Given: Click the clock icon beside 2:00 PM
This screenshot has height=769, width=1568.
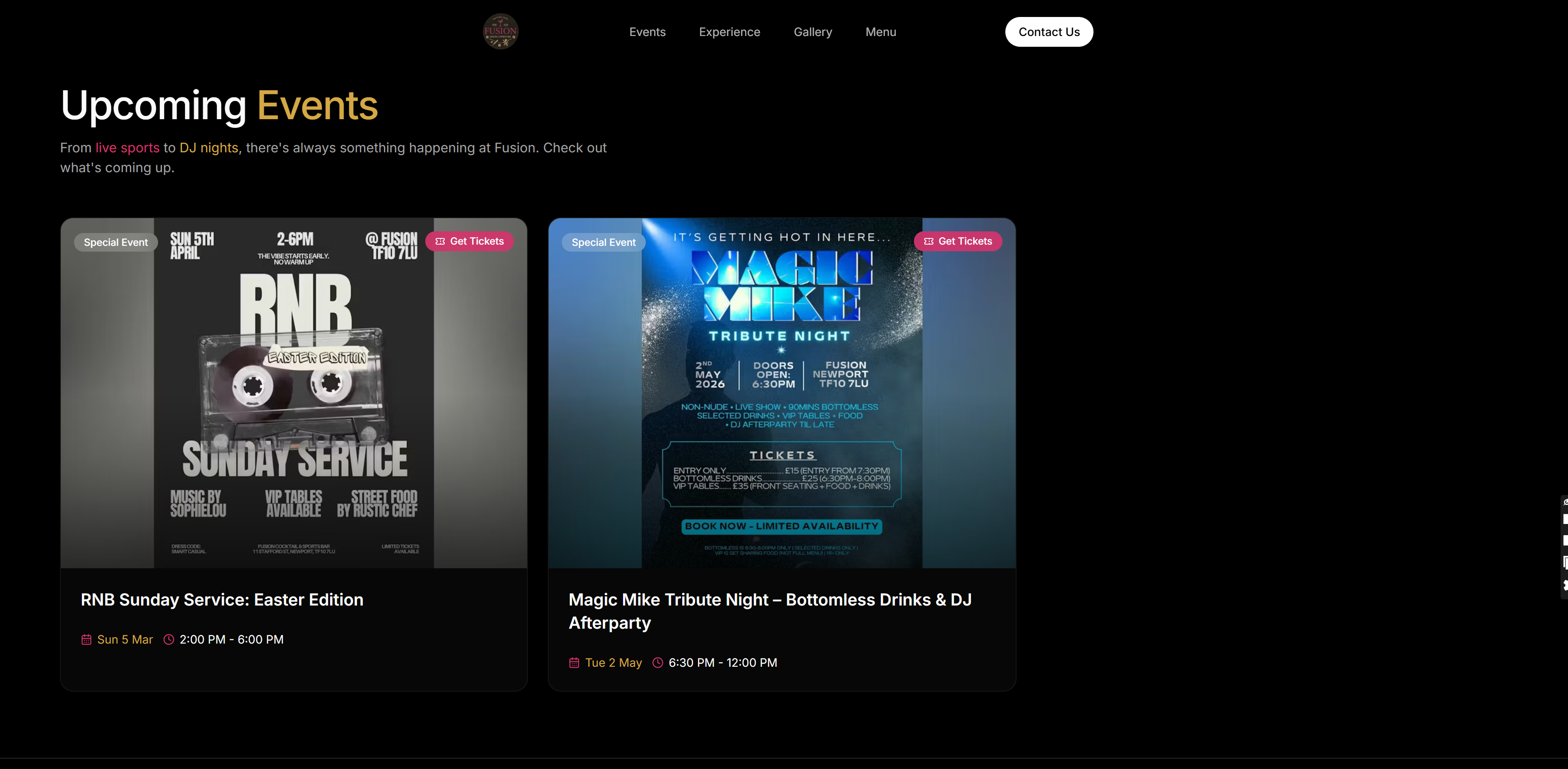Looking at the screenshot, I should pos(169,639).
